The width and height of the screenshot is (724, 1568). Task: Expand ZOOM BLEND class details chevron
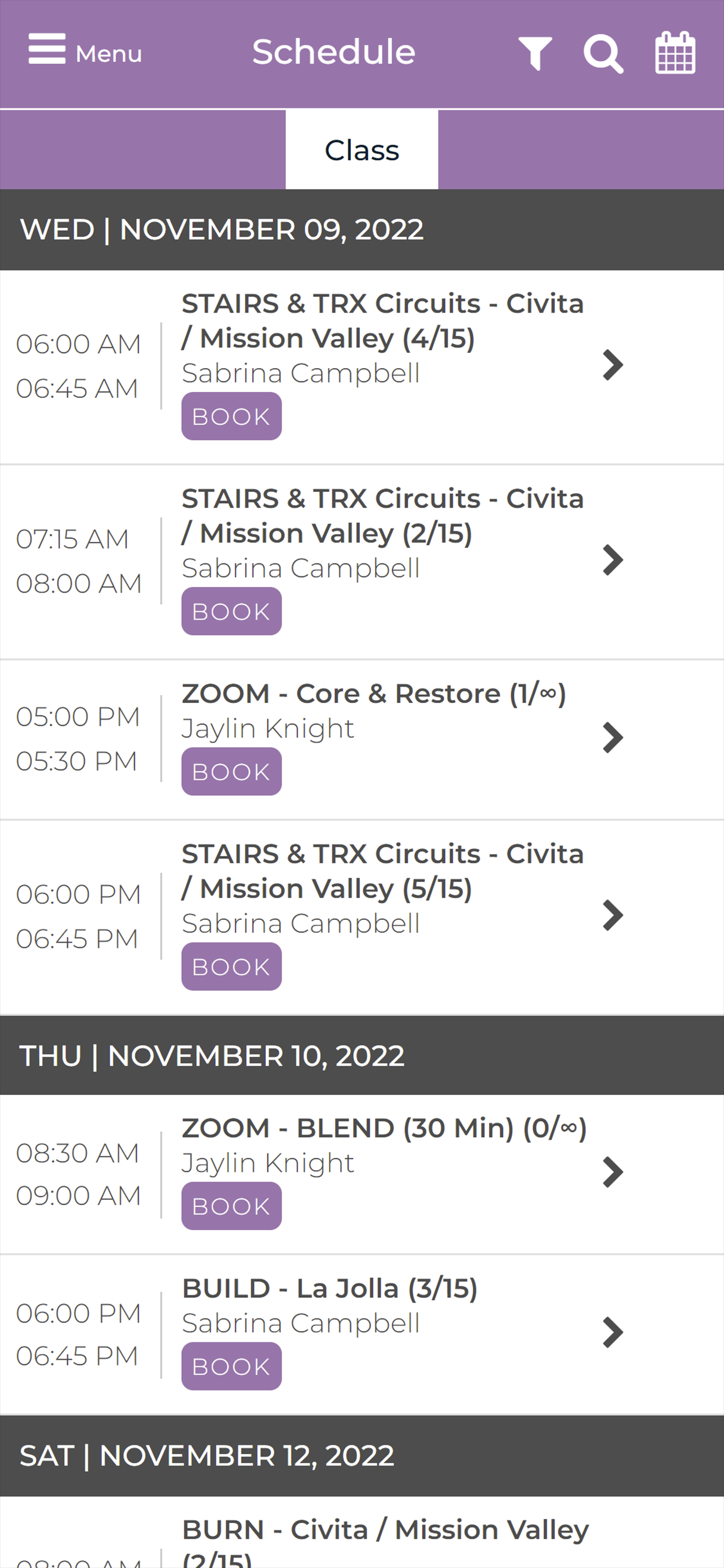pos(613,1172)
